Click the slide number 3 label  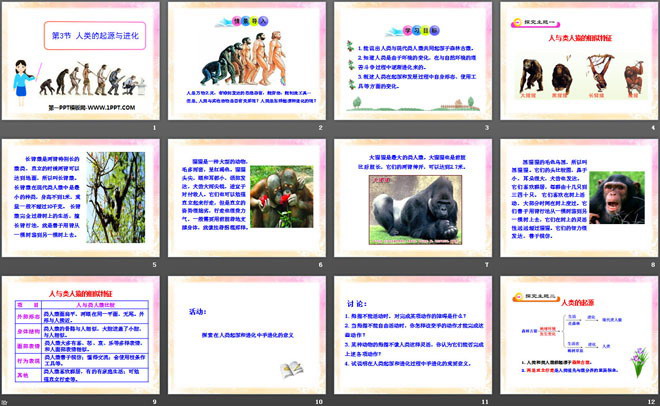coord(487,127)
